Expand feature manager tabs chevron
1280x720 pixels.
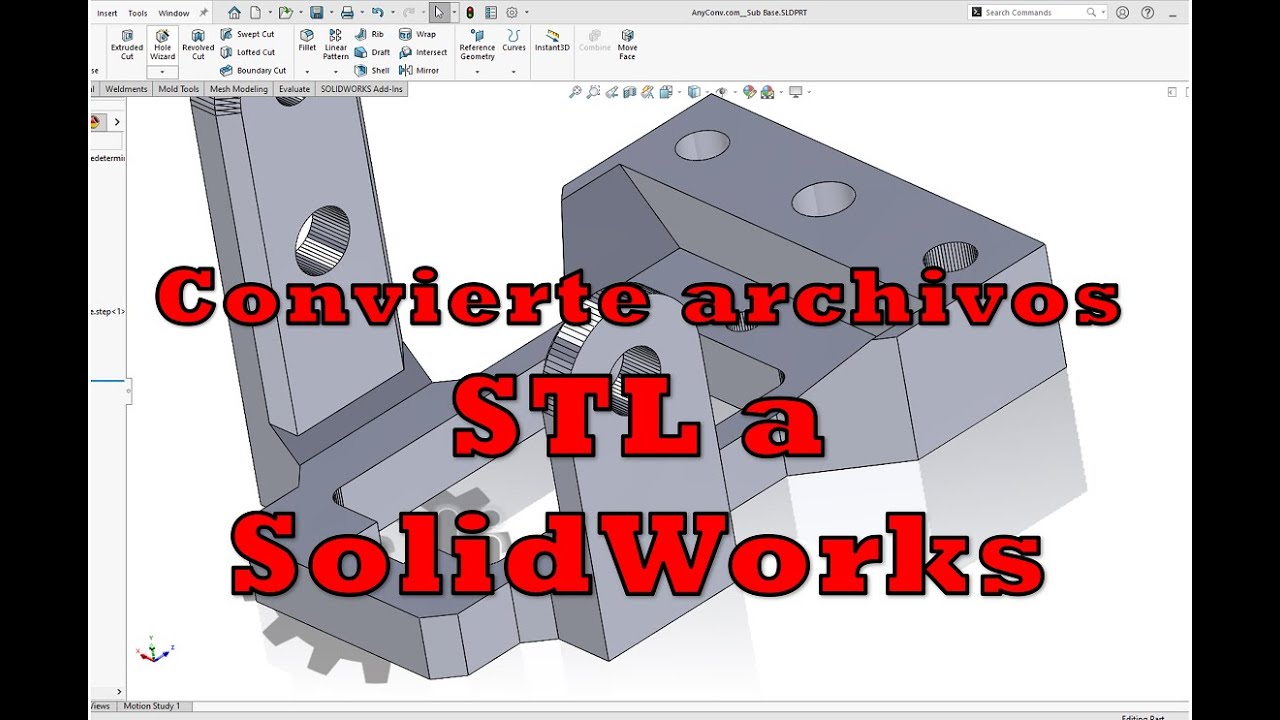[117, 122]
